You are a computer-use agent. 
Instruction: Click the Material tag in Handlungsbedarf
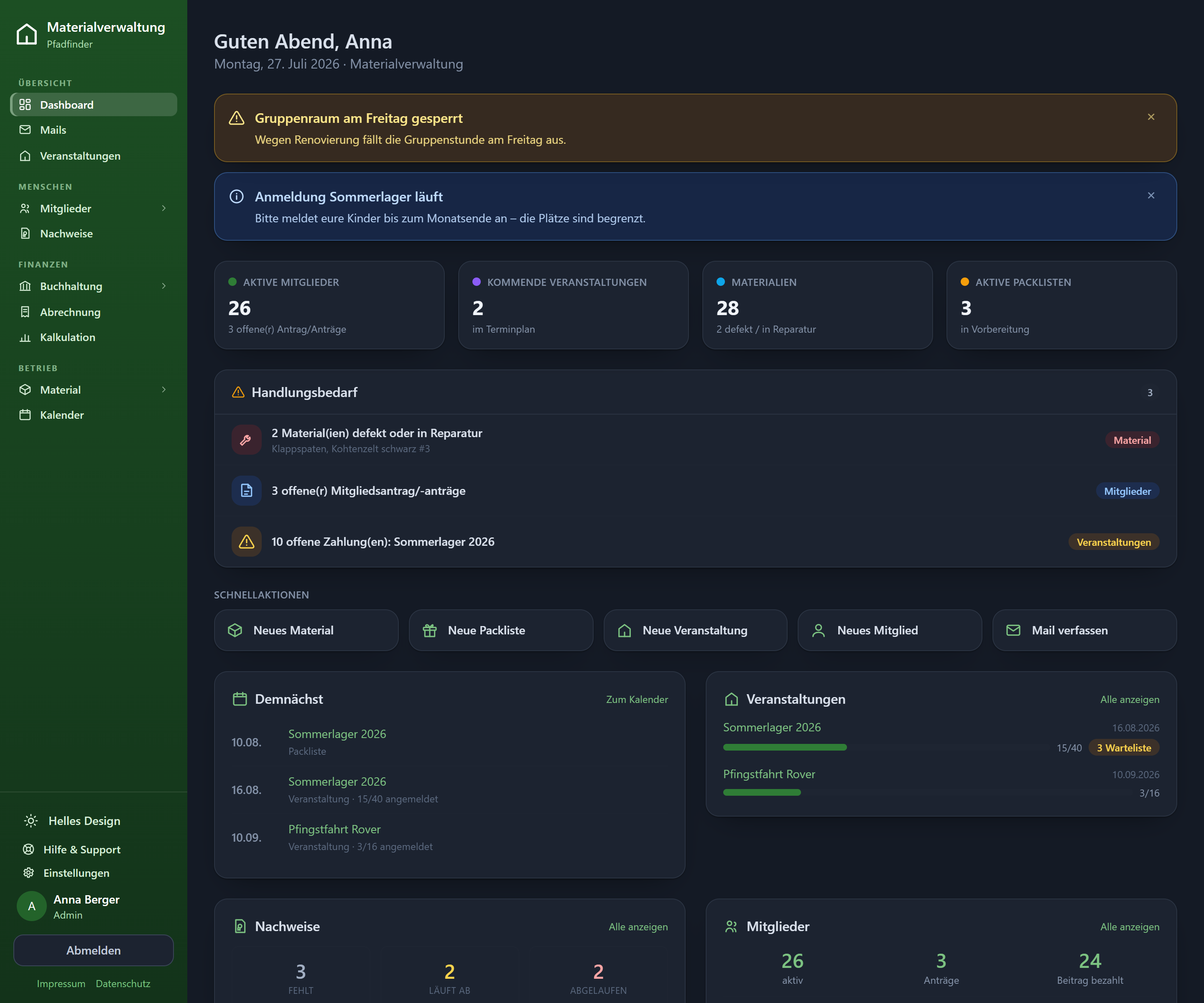(x=1133, y=440)
